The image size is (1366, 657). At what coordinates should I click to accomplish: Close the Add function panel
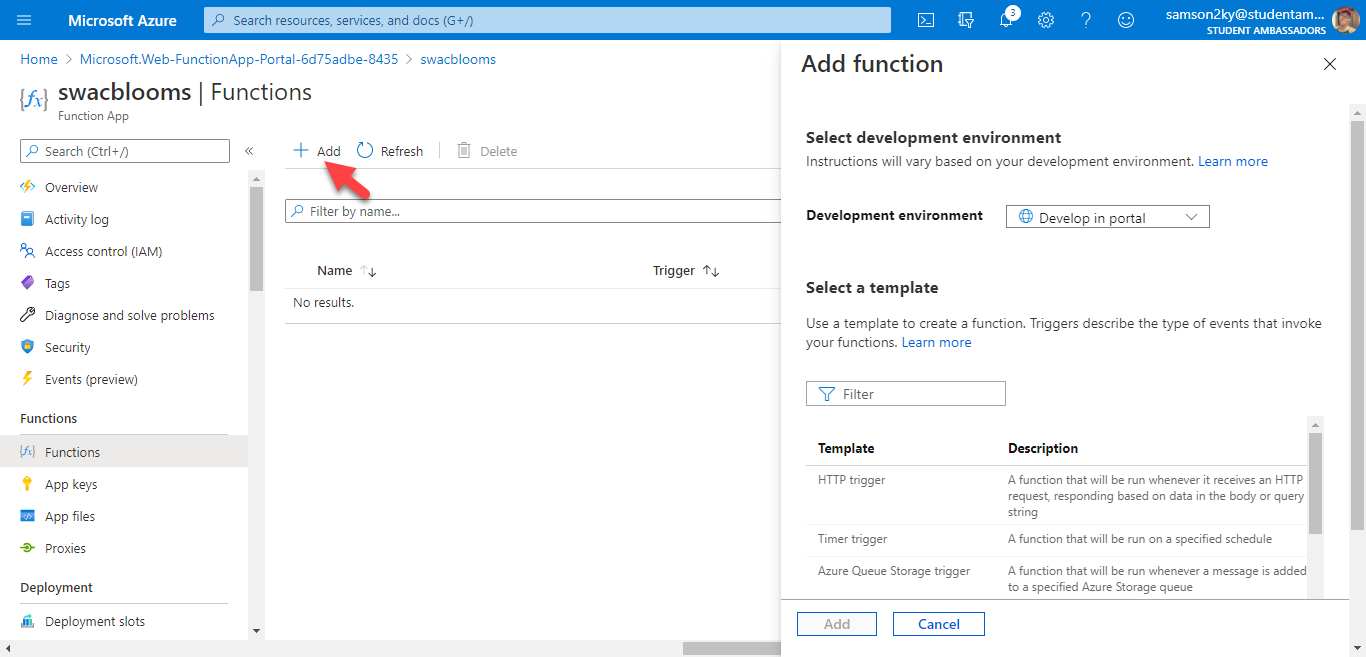[x=1330, y=64]
